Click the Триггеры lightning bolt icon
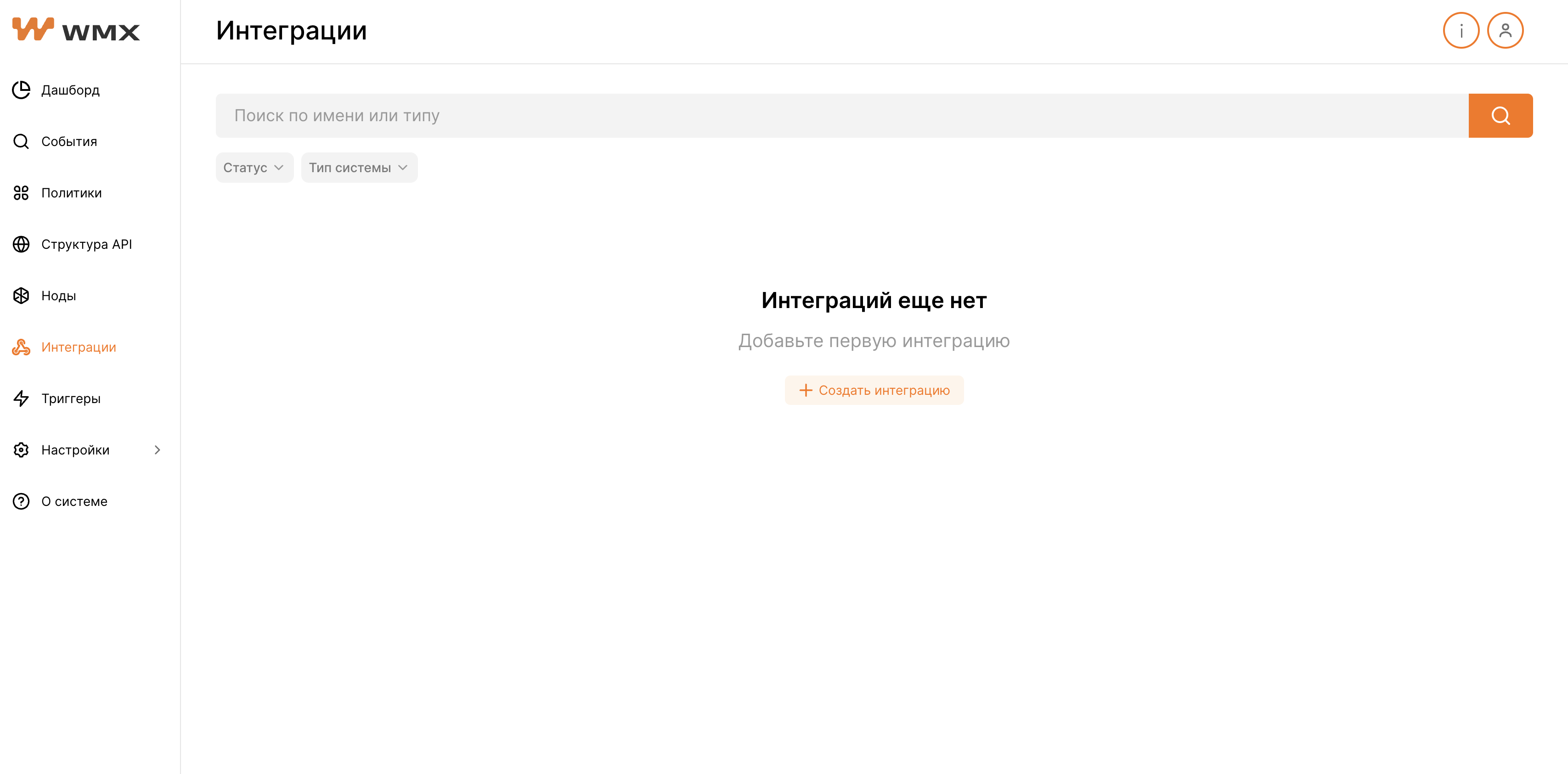Screen dimensions: 1568x774 pos(21,398)
